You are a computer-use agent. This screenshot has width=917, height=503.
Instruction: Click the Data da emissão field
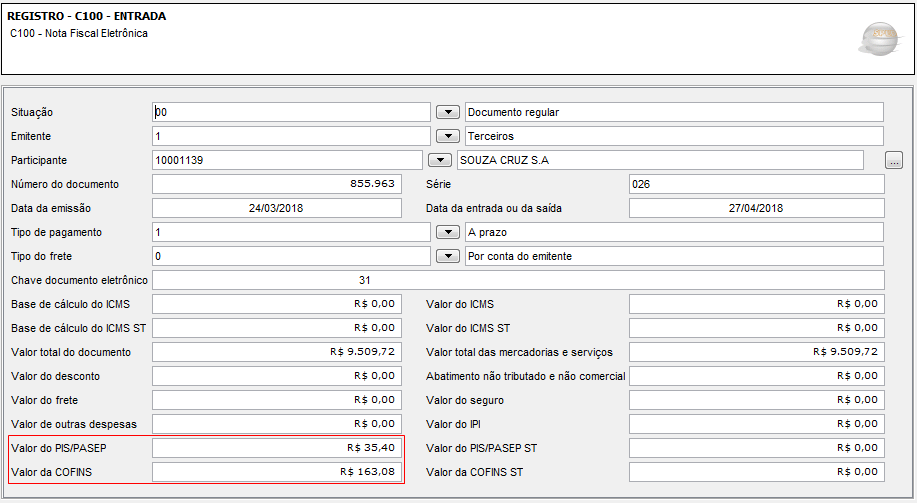pos(277,208)
